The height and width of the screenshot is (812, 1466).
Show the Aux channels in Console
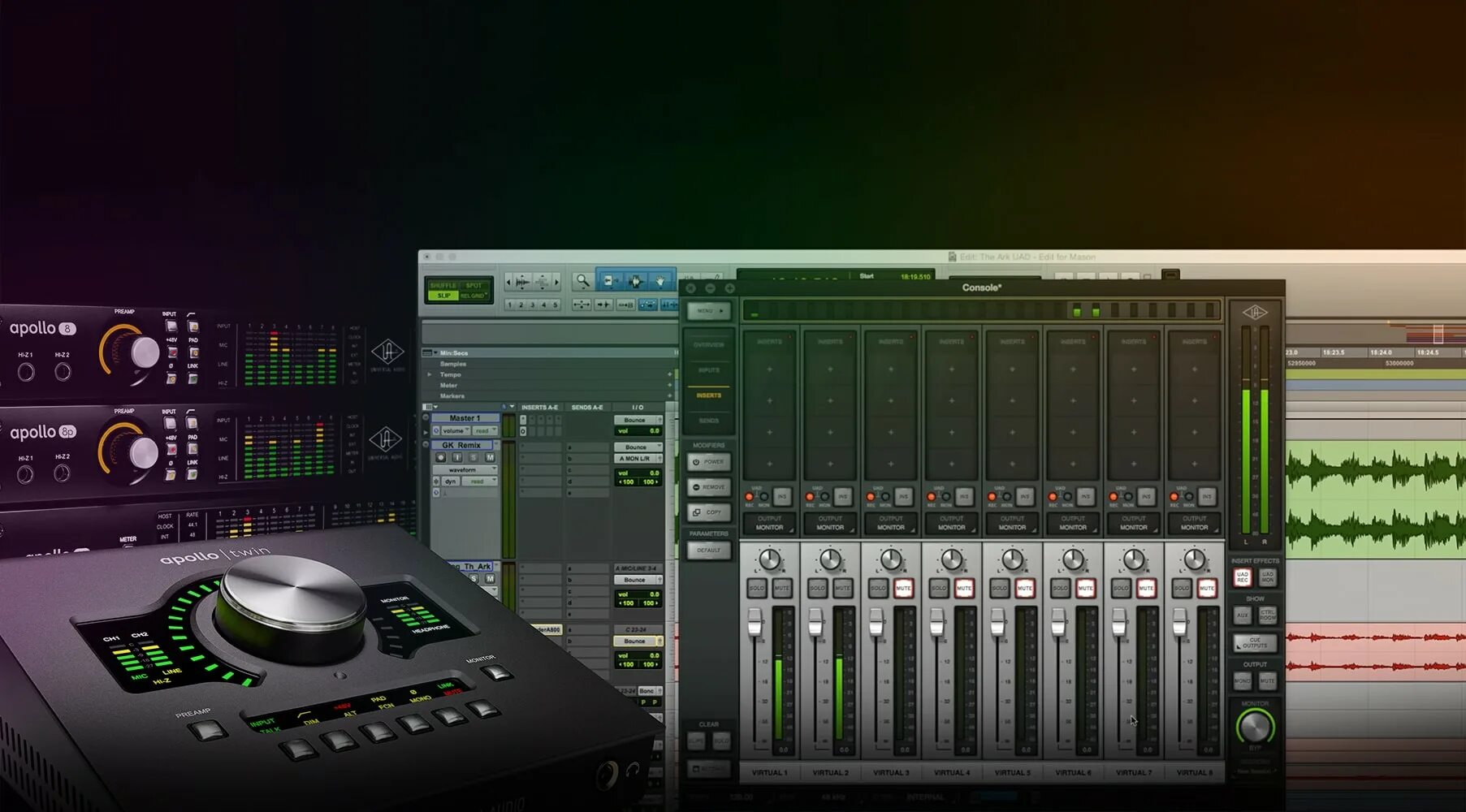[1243, 615]
